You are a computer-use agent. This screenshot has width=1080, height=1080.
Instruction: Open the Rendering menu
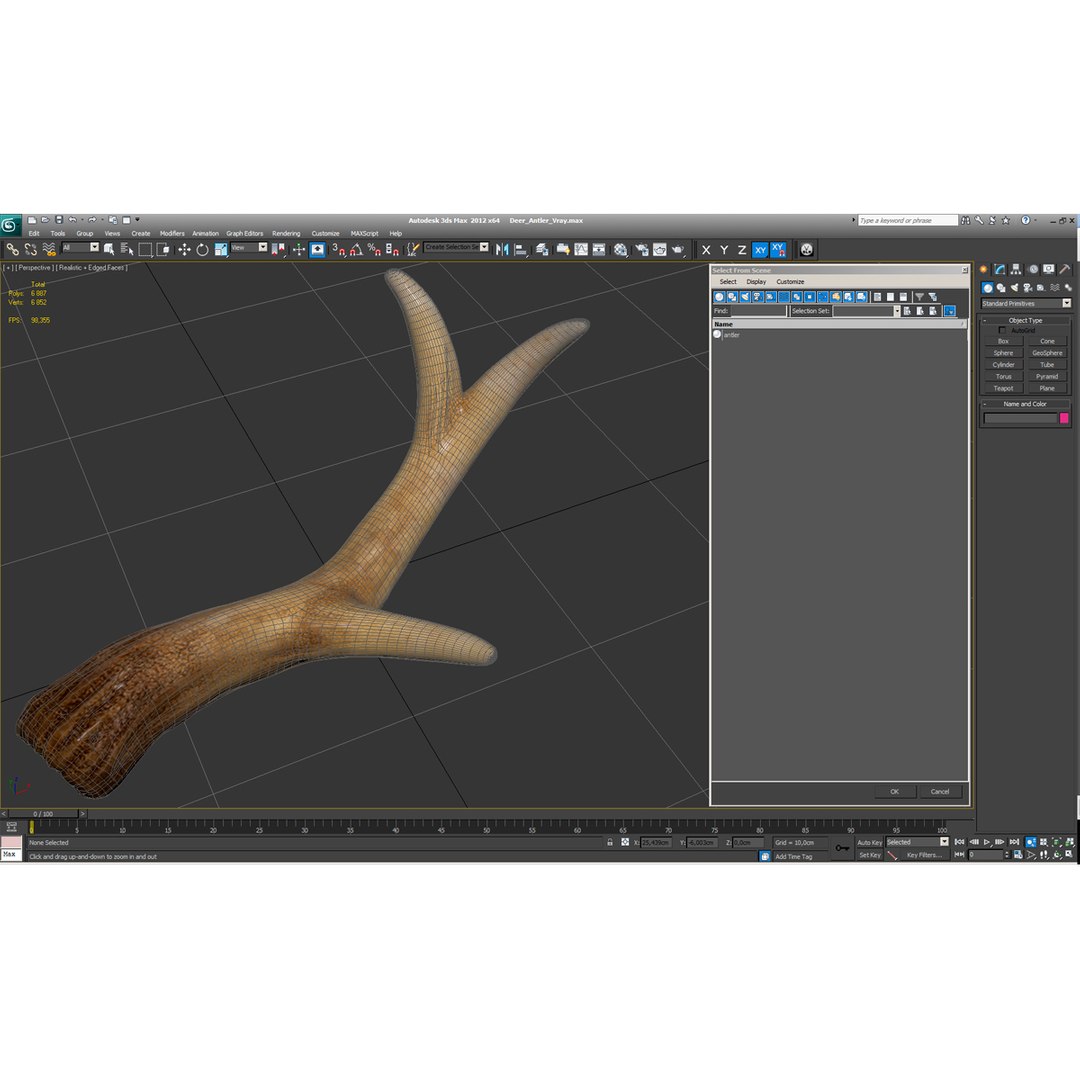[286, 233]
